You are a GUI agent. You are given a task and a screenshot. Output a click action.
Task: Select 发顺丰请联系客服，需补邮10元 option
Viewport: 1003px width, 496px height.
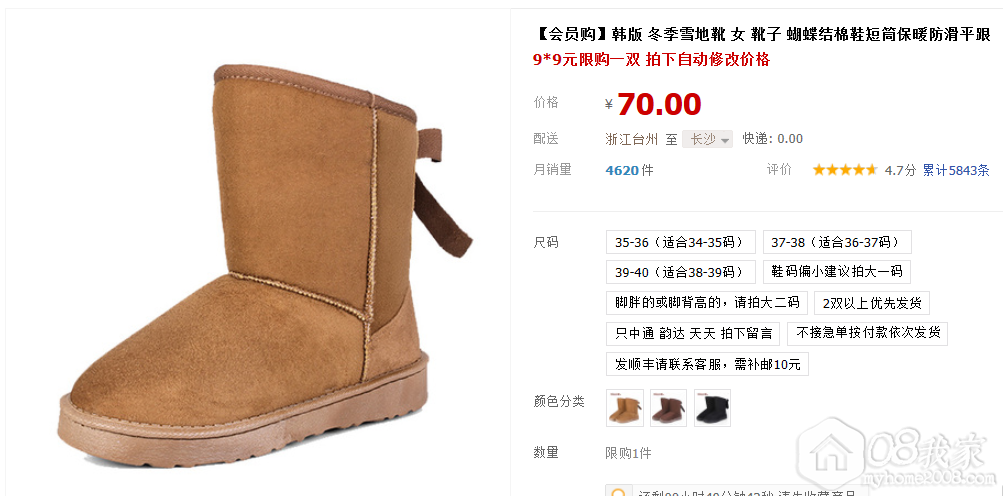(x=707, y=364)
